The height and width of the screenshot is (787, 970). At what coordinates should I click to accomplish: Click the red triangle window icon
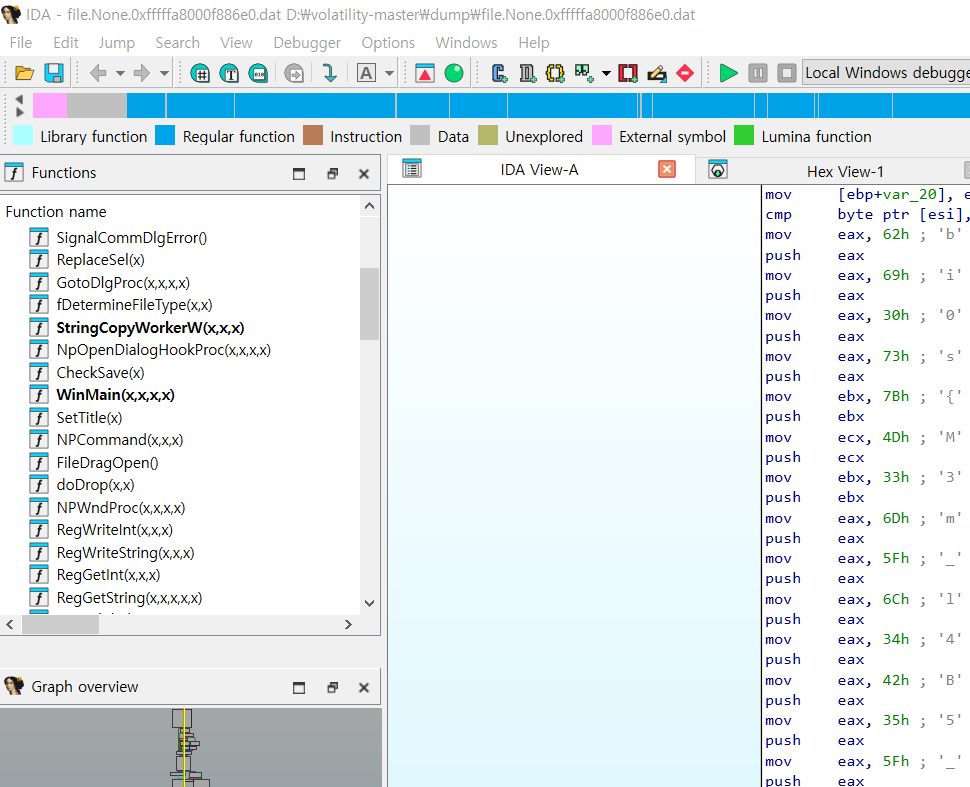click(x=425, y=73)
